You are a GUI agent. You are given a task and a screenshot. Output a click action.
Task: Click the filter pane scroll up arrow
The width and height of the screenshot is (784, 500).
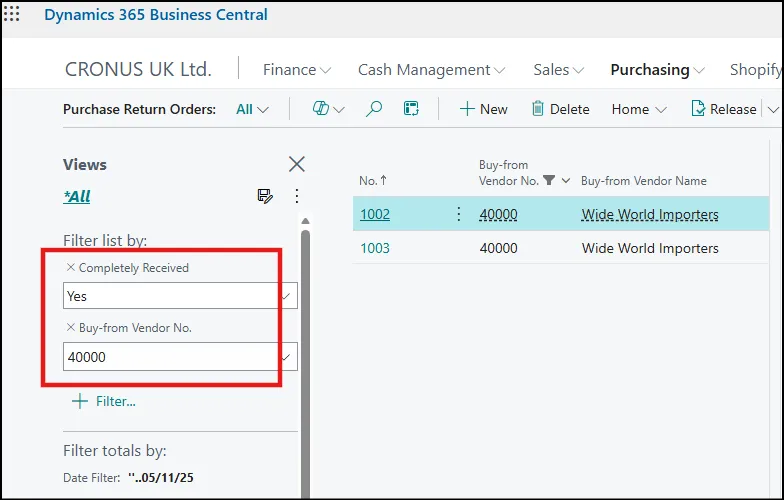[x=306, y=221]
